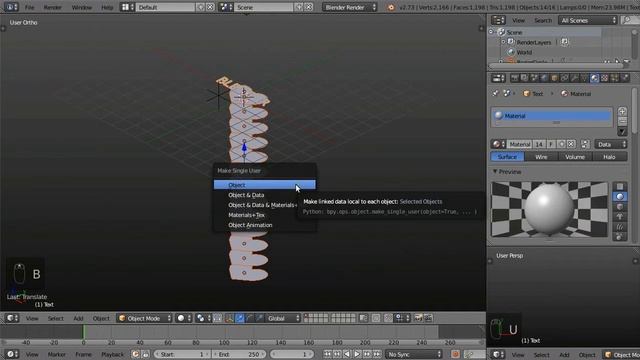Open the screen layout browse icon

tap(128, 7)
